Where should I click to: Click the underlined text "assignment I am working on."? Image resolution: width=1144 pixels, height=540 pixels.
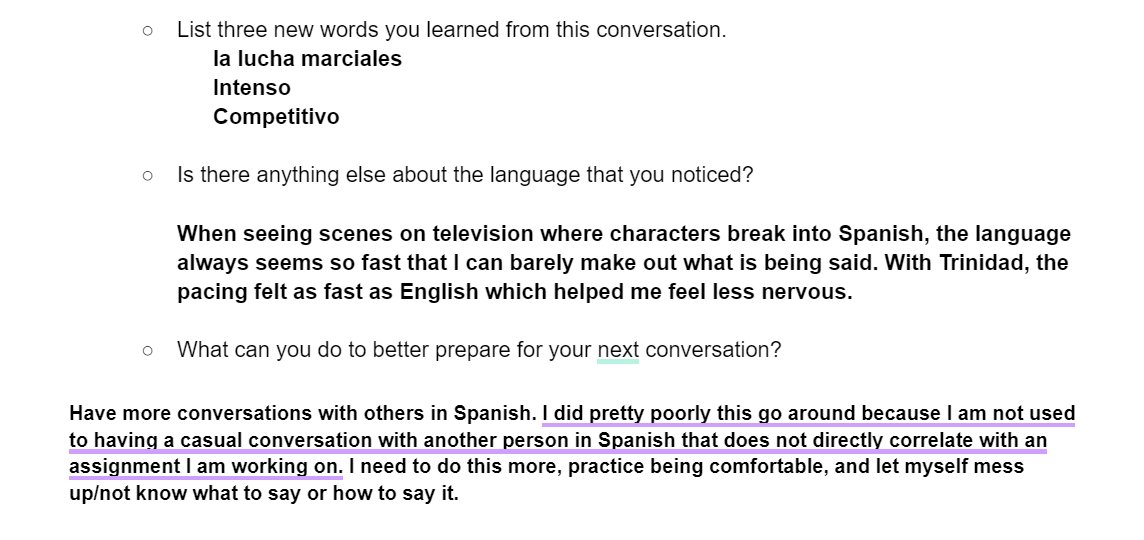pyautogui.click(x=206, y=467)
